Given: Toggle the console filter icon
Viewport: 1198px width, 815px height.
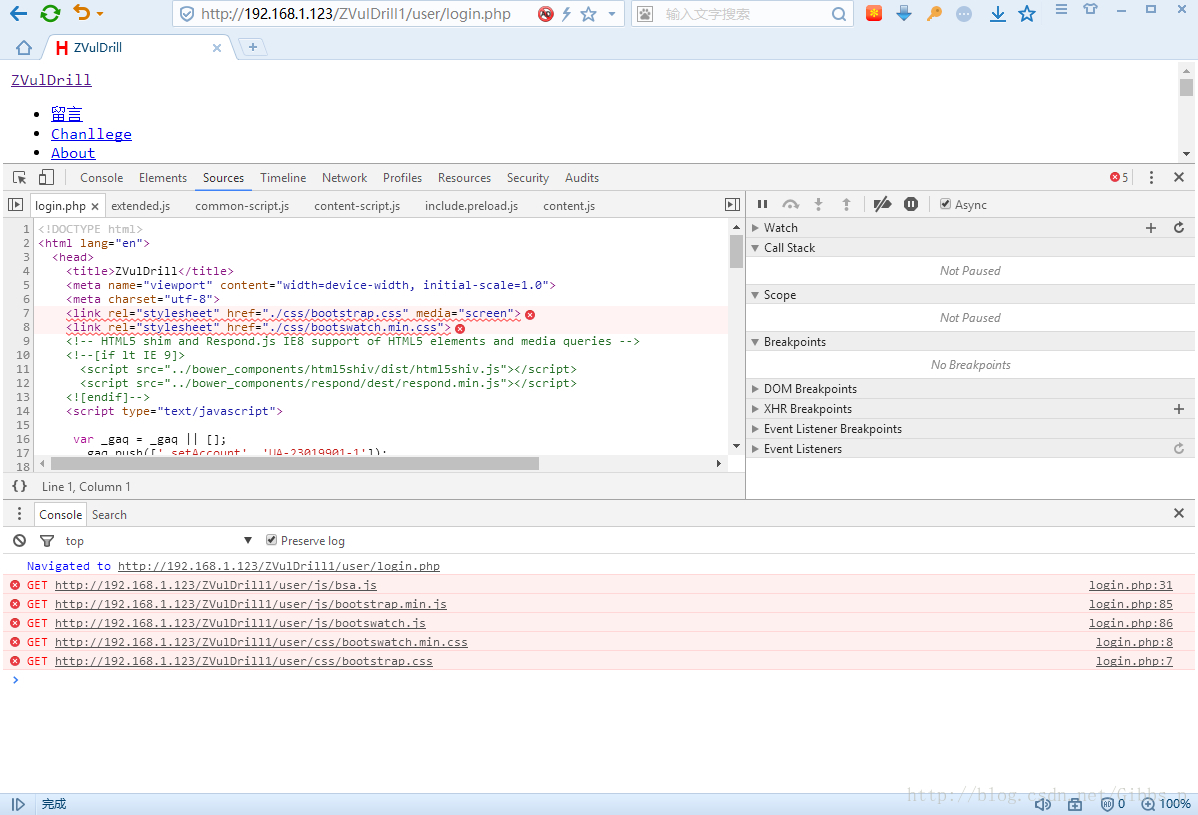Looking at the screenshot, I should 47,540.
